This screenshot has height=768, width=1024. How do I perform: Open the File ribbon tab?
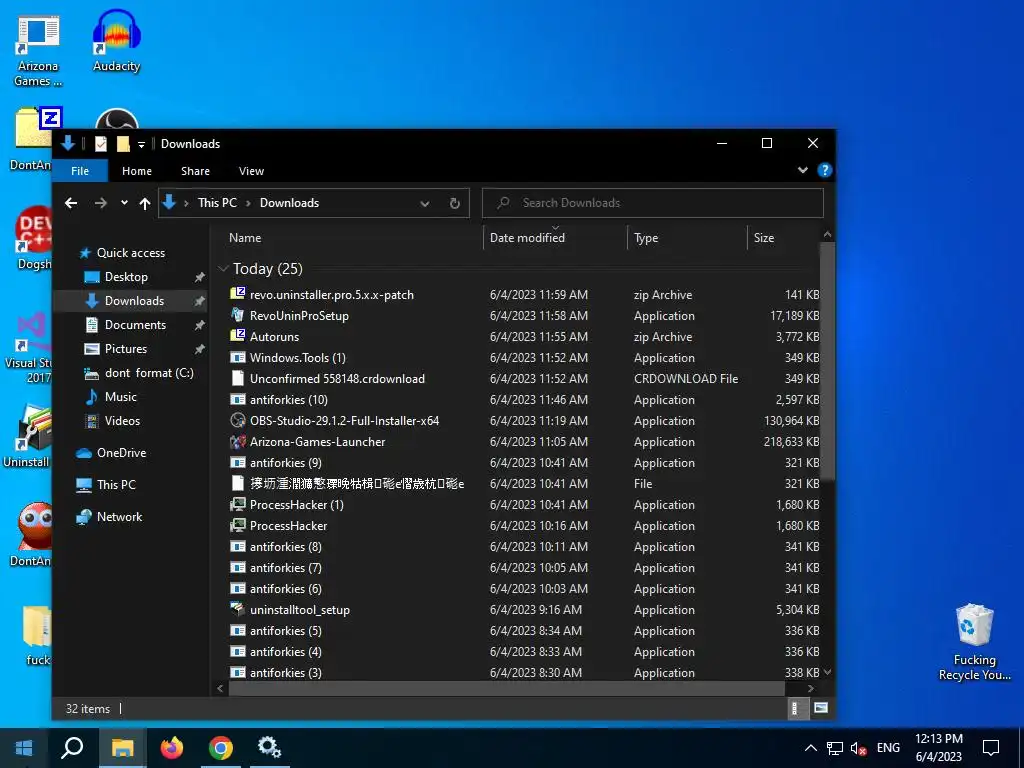(x=80, y=171)
